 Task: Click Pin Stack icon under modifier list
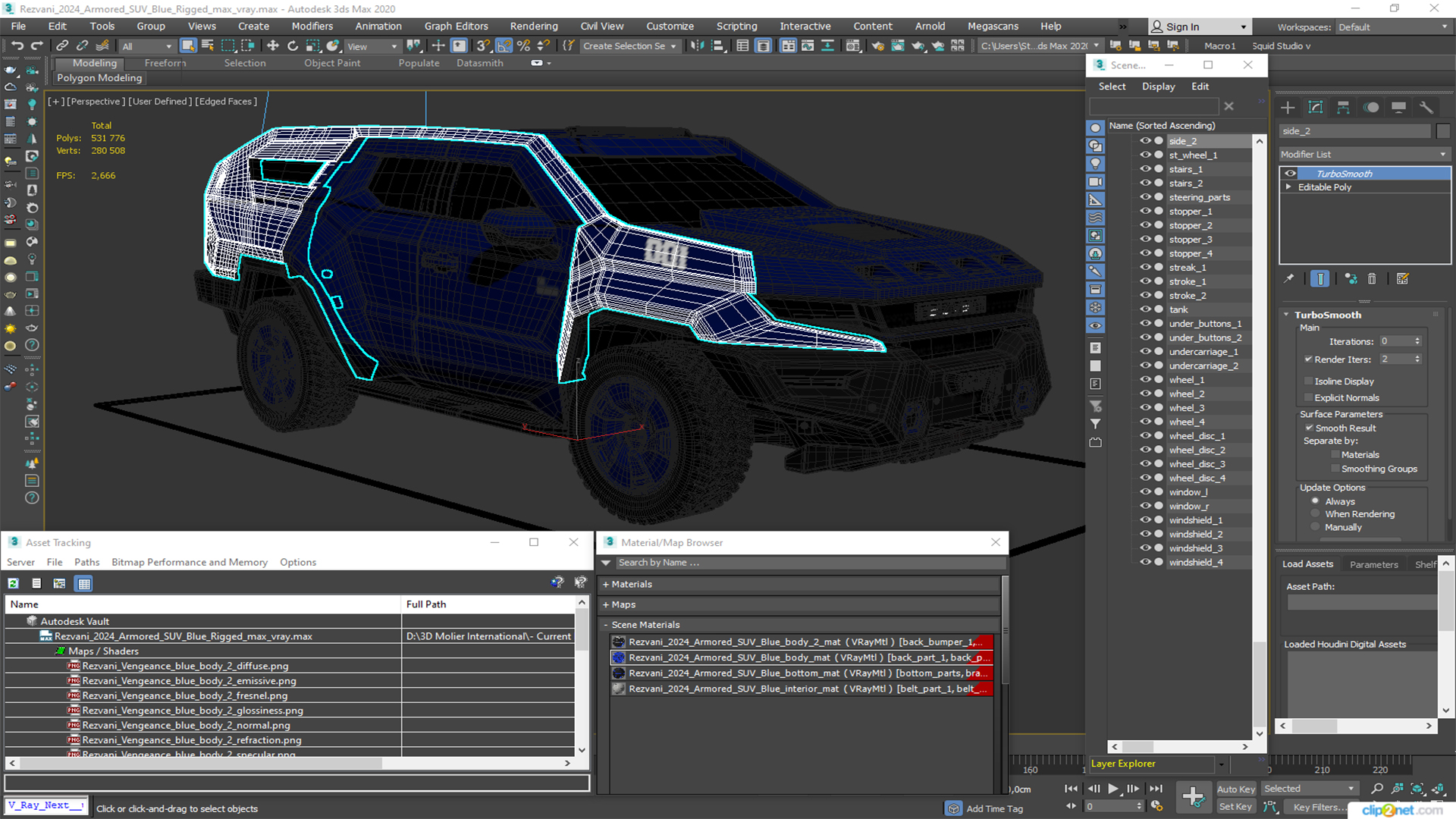(1288, 279)
